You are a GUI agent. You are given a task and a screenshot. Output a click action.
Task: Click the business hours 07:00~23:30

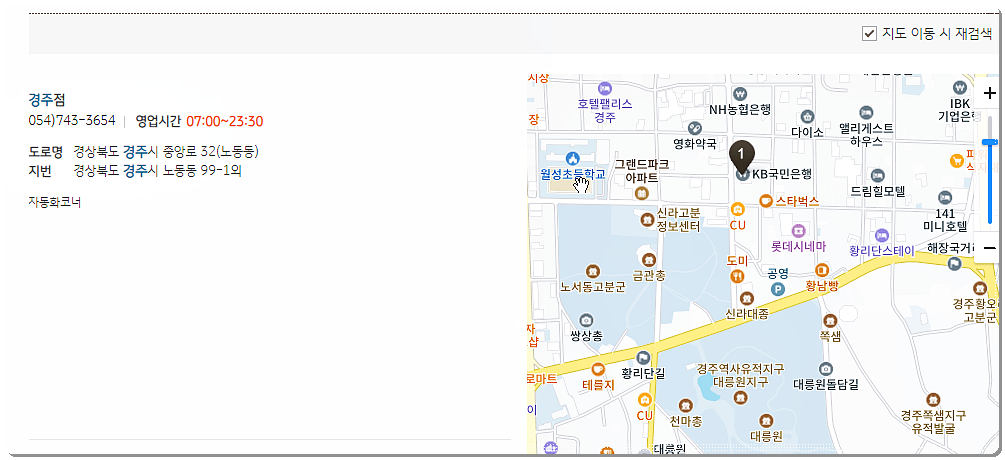coord(224,121)
